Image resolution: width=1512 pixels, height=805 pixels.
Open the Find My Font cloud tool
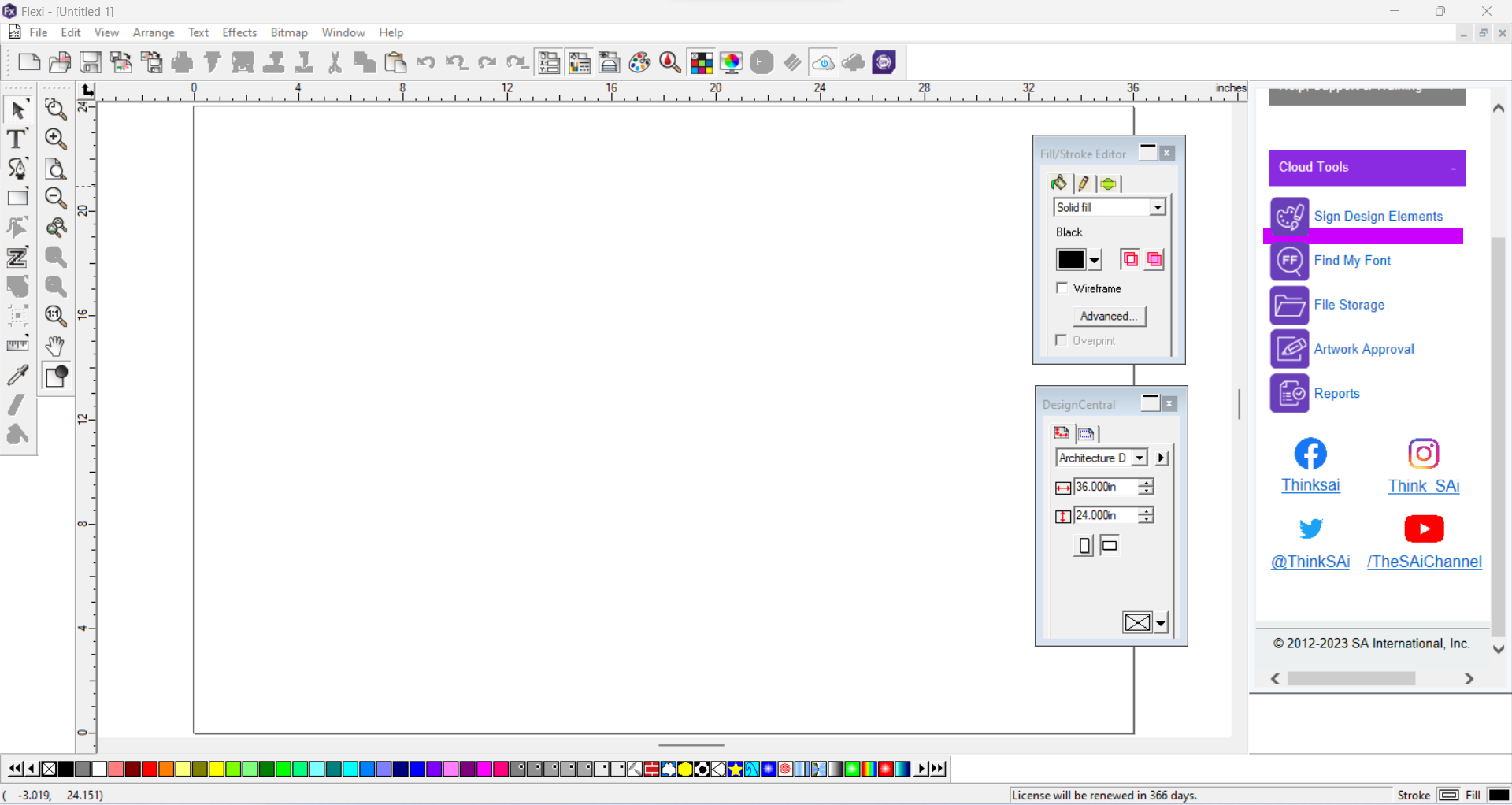coord(1351,261)
